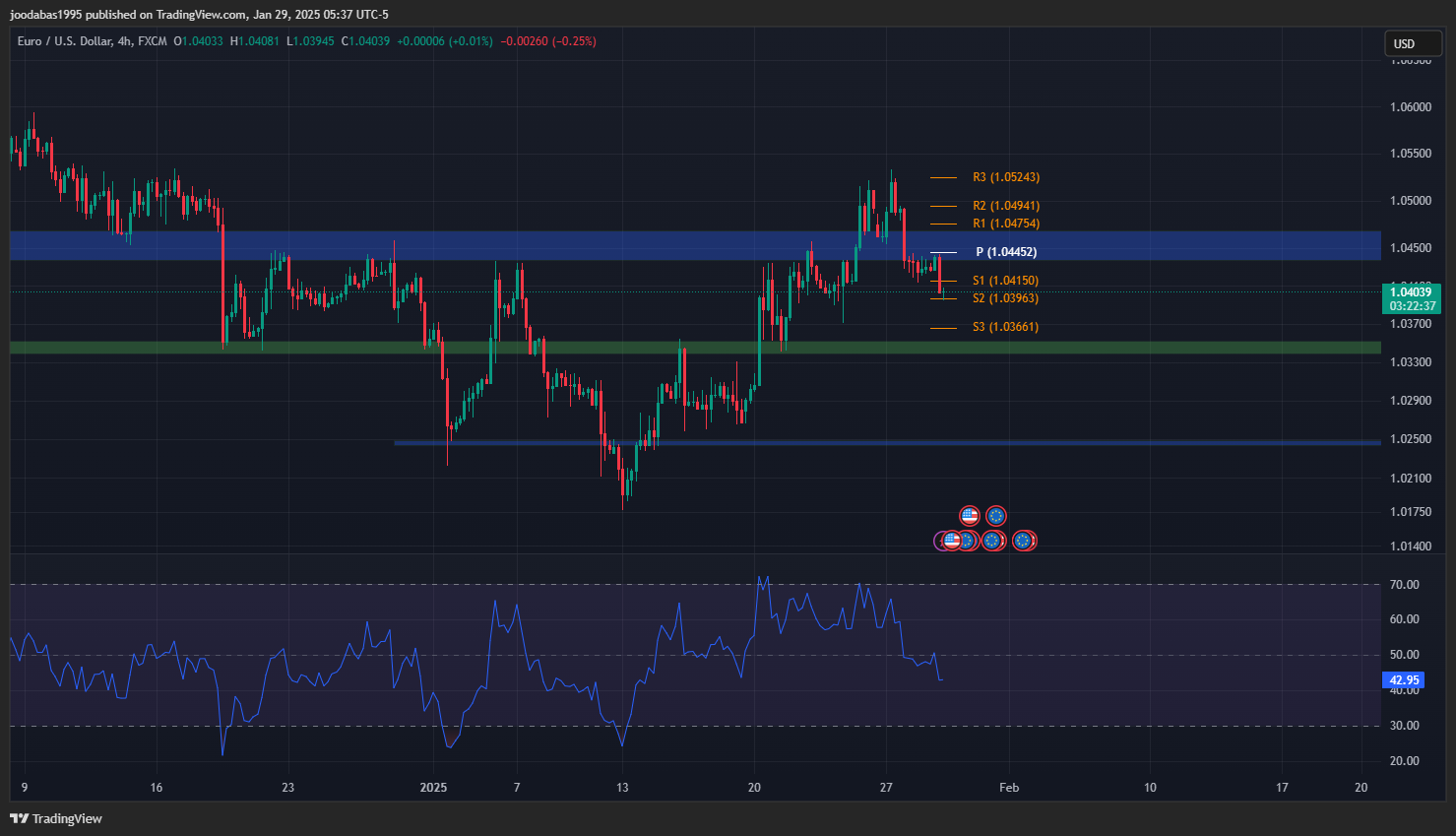This screenshot has height=836, width=1456.
Task: Click the TradingView logo at bottom left
Action: click(x=56, y=818)
